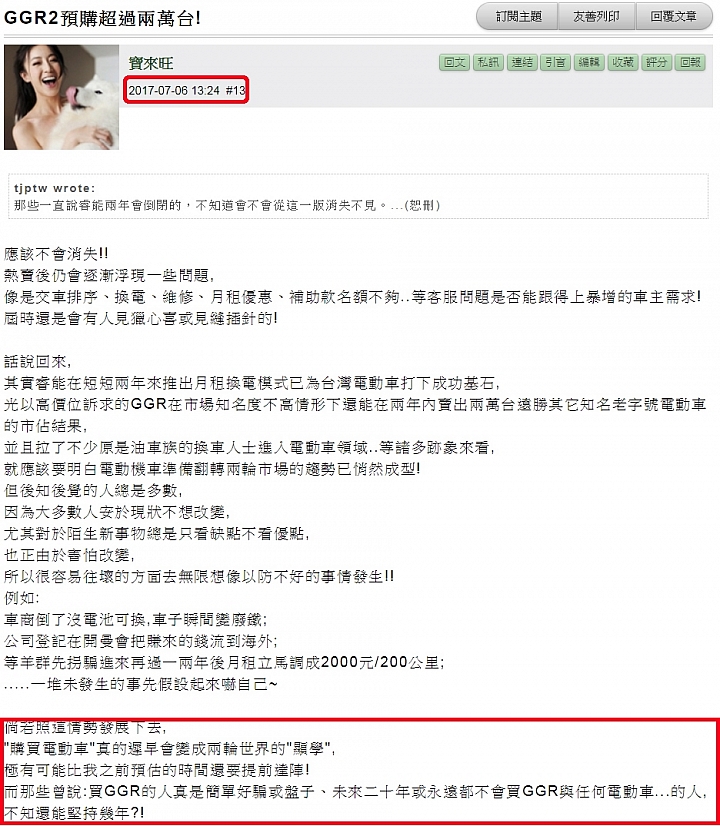The width and height of the screenshot is (720, 826).
Task: Click the 2017-07-06 13:24 timestamp
Action: pyautogui.click(x=174, y=91)
